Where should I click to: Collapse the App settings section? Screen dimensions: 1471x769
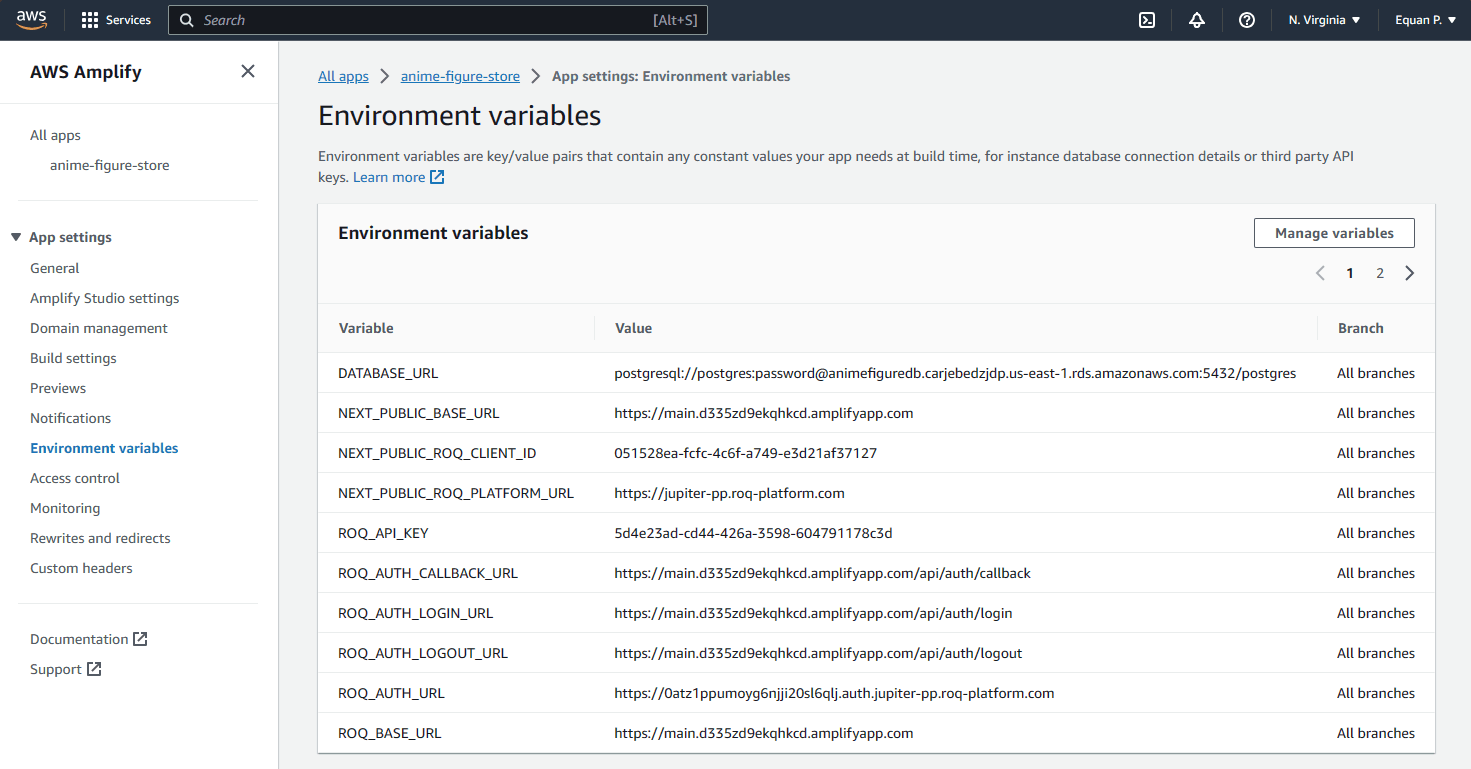[x=16, y=237]
